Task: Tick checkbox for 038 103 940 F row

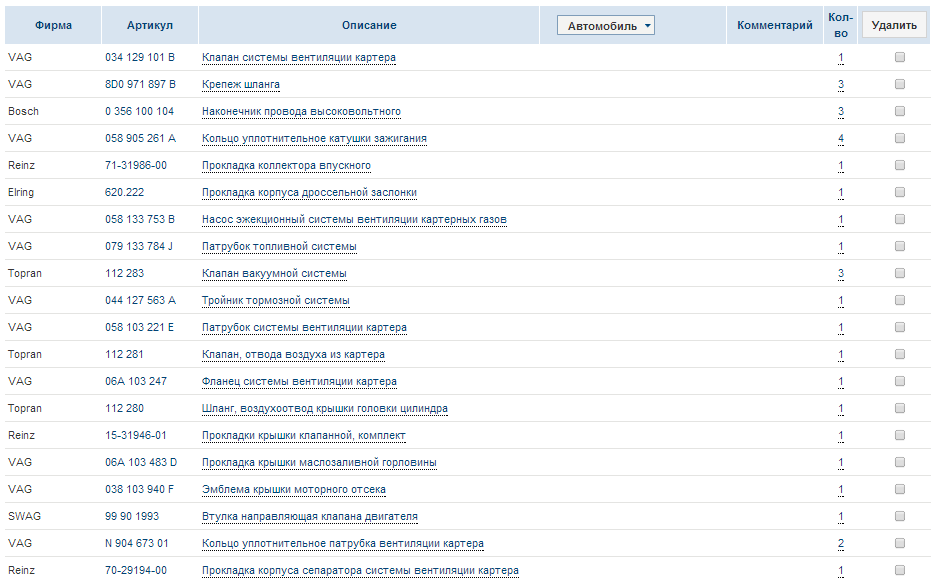Action: [900, 489]
